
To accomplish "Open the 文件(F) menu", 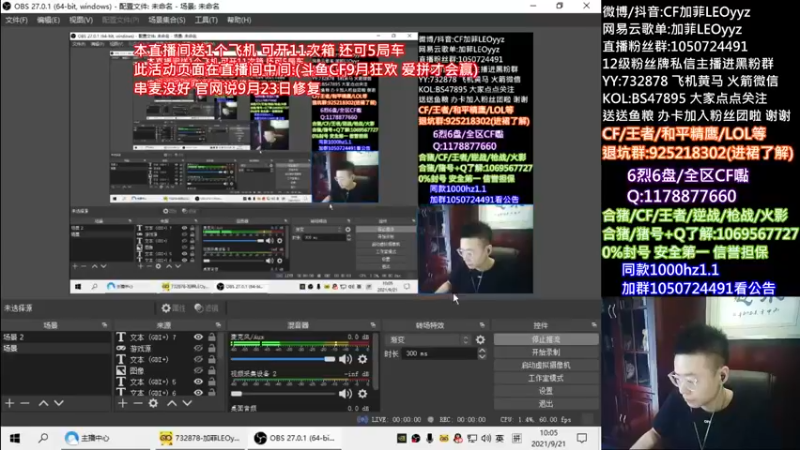I will click(x=16, y=20).
